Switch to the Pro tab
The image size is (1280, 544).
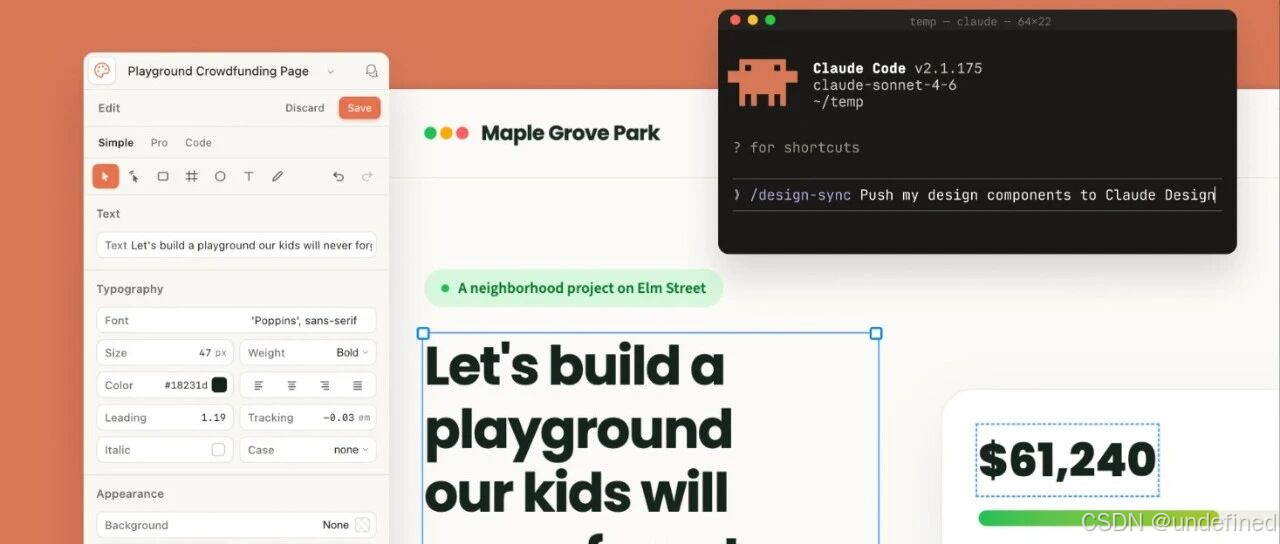click(159, 143)
